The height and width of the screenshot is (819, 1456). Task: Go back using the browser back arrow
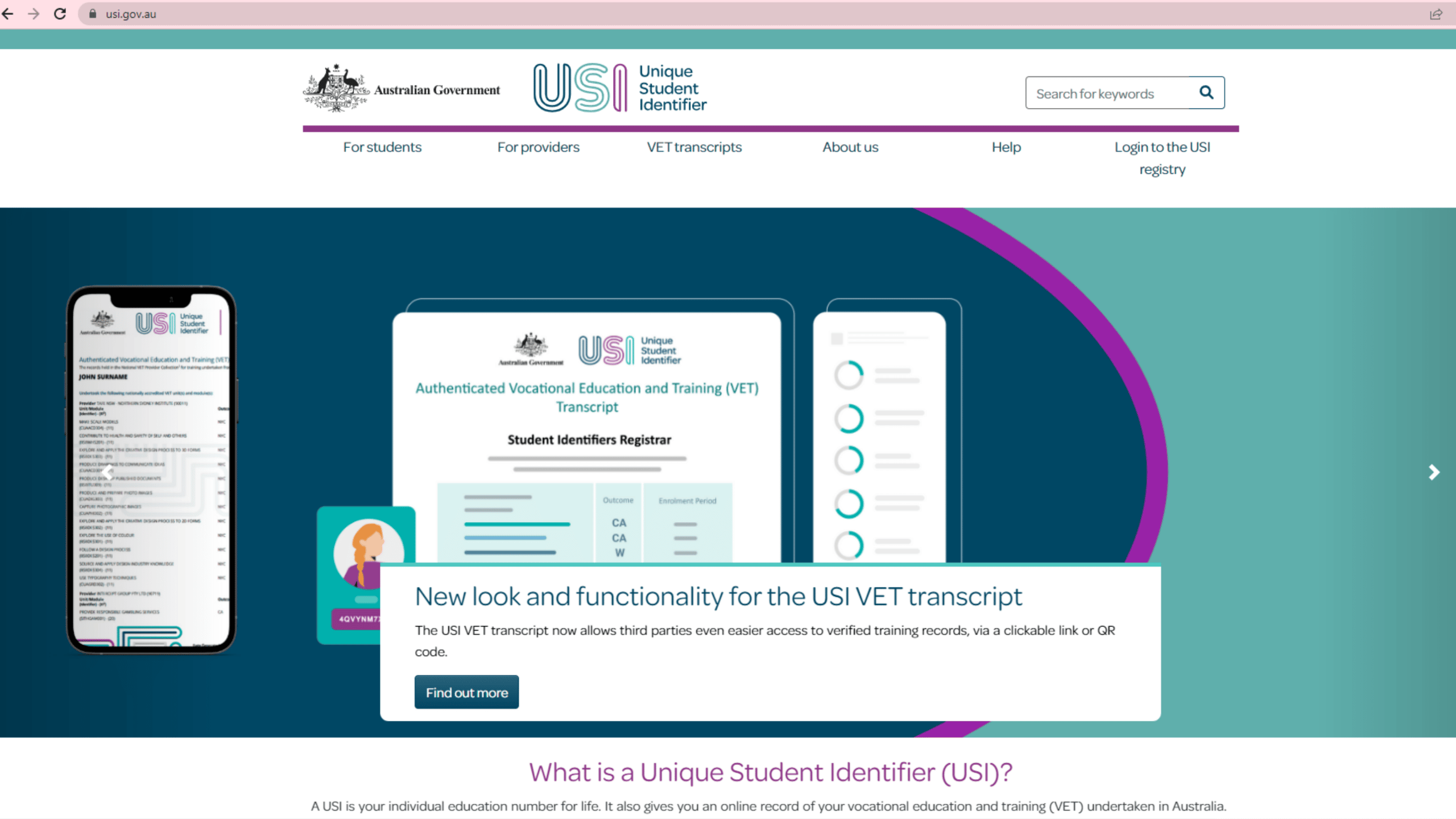tap(8, 14)
